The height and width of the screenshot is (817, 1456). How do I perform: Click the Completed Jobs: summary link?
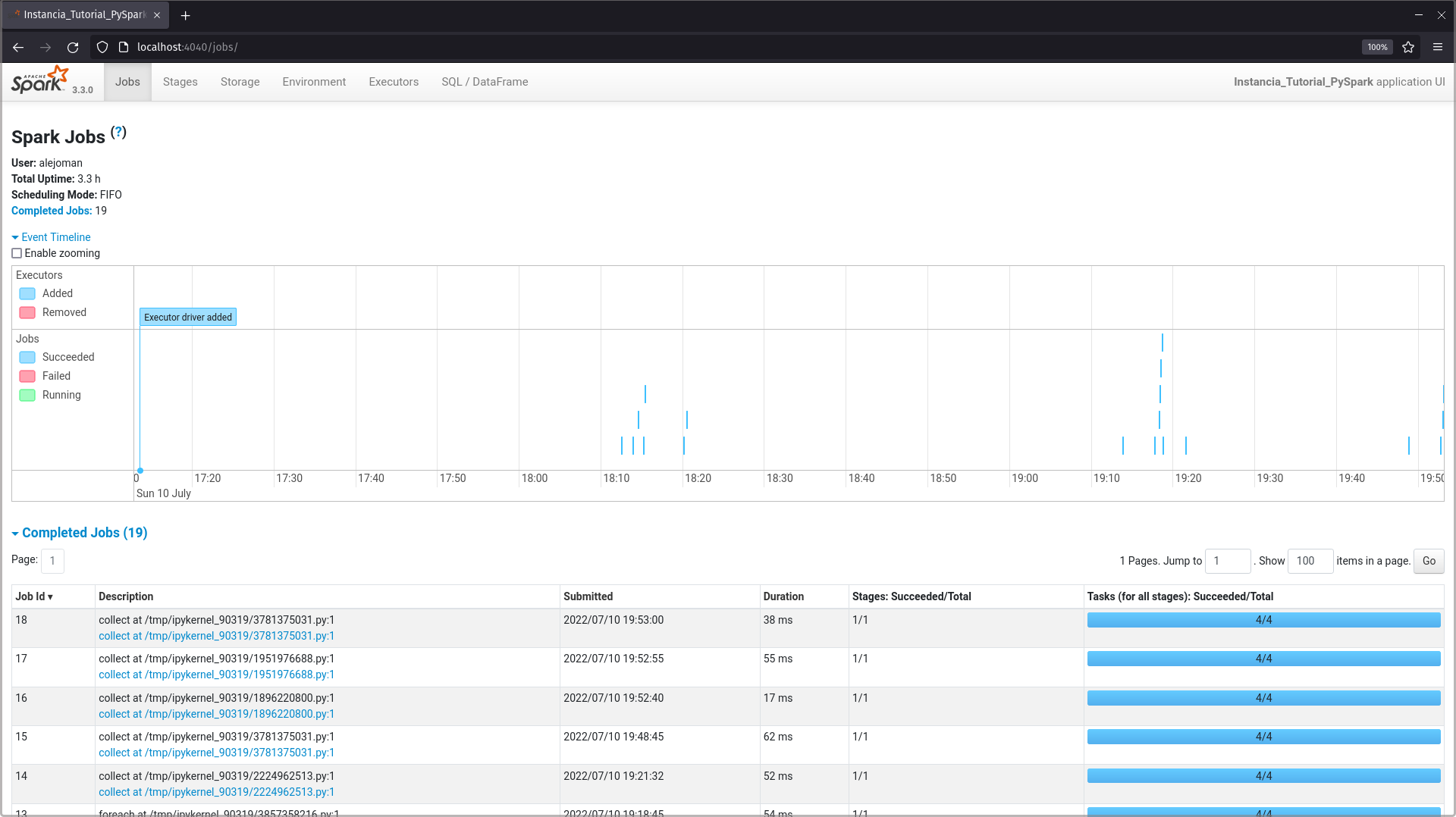(x=52, y=211)
